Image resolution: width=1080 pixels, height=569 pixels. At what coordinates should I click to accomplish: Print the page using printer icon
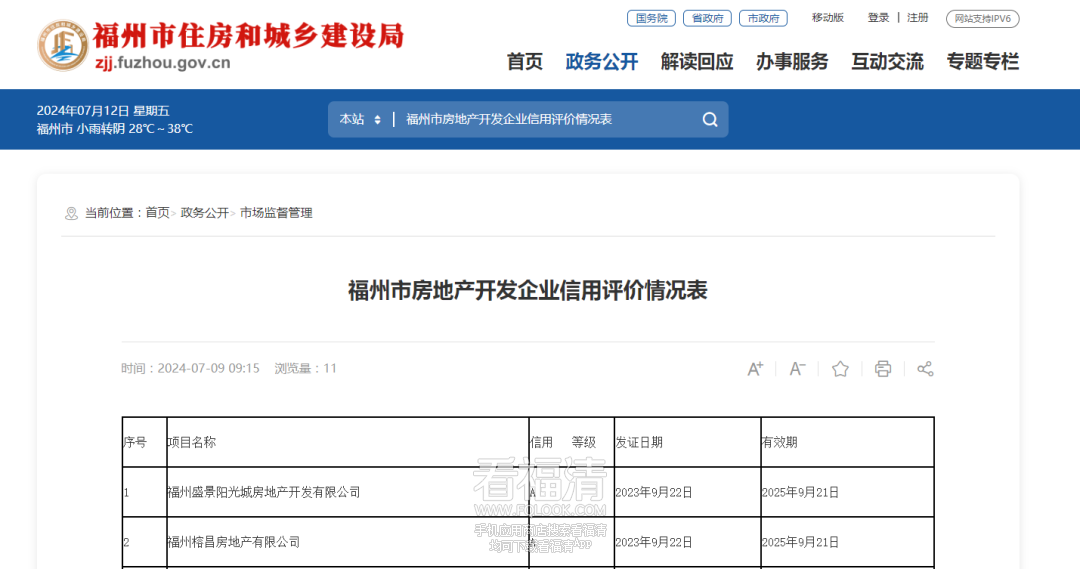pos(883,369)
